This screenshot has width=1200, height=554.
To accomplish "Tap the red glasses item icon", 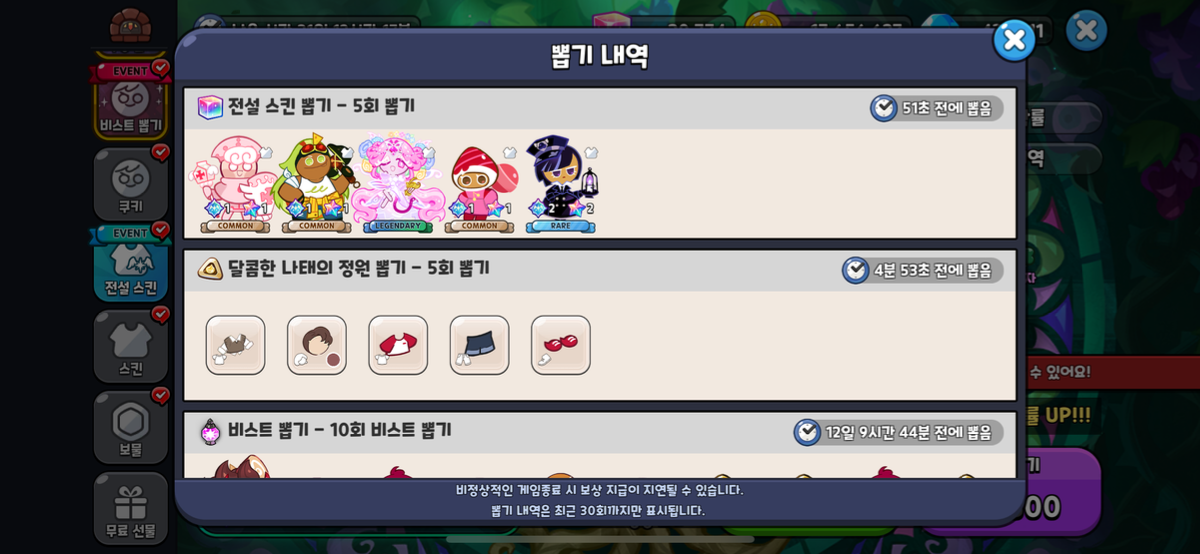I will click(561, 345).
